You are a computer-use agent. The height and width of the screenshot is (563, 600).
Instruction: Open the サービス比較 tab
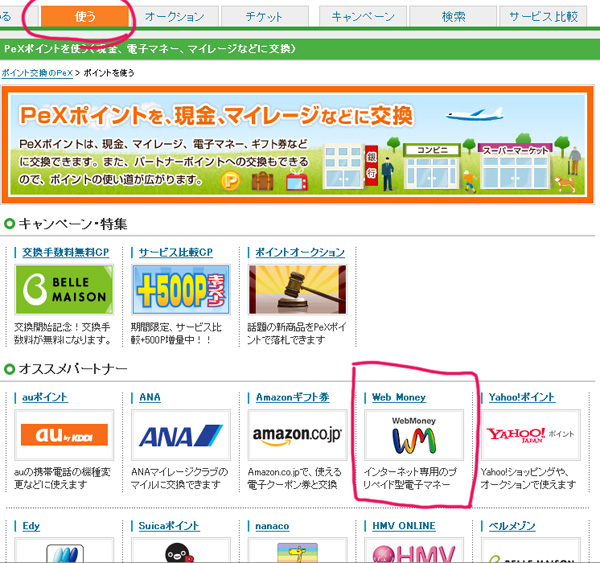543,16
